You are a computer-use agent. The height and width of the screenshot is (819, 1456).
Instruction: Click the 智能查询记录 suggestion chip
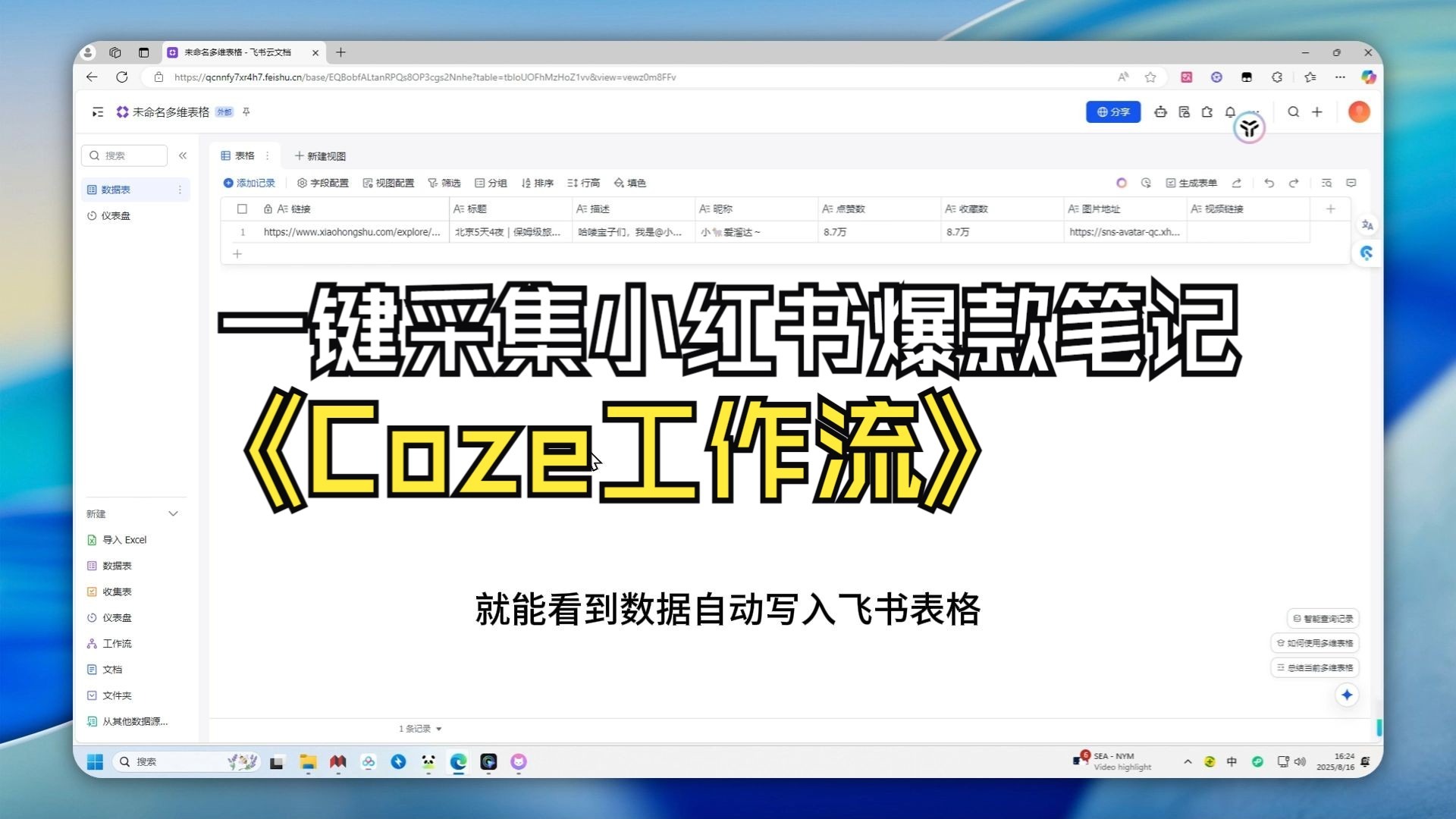point(1323,619)
